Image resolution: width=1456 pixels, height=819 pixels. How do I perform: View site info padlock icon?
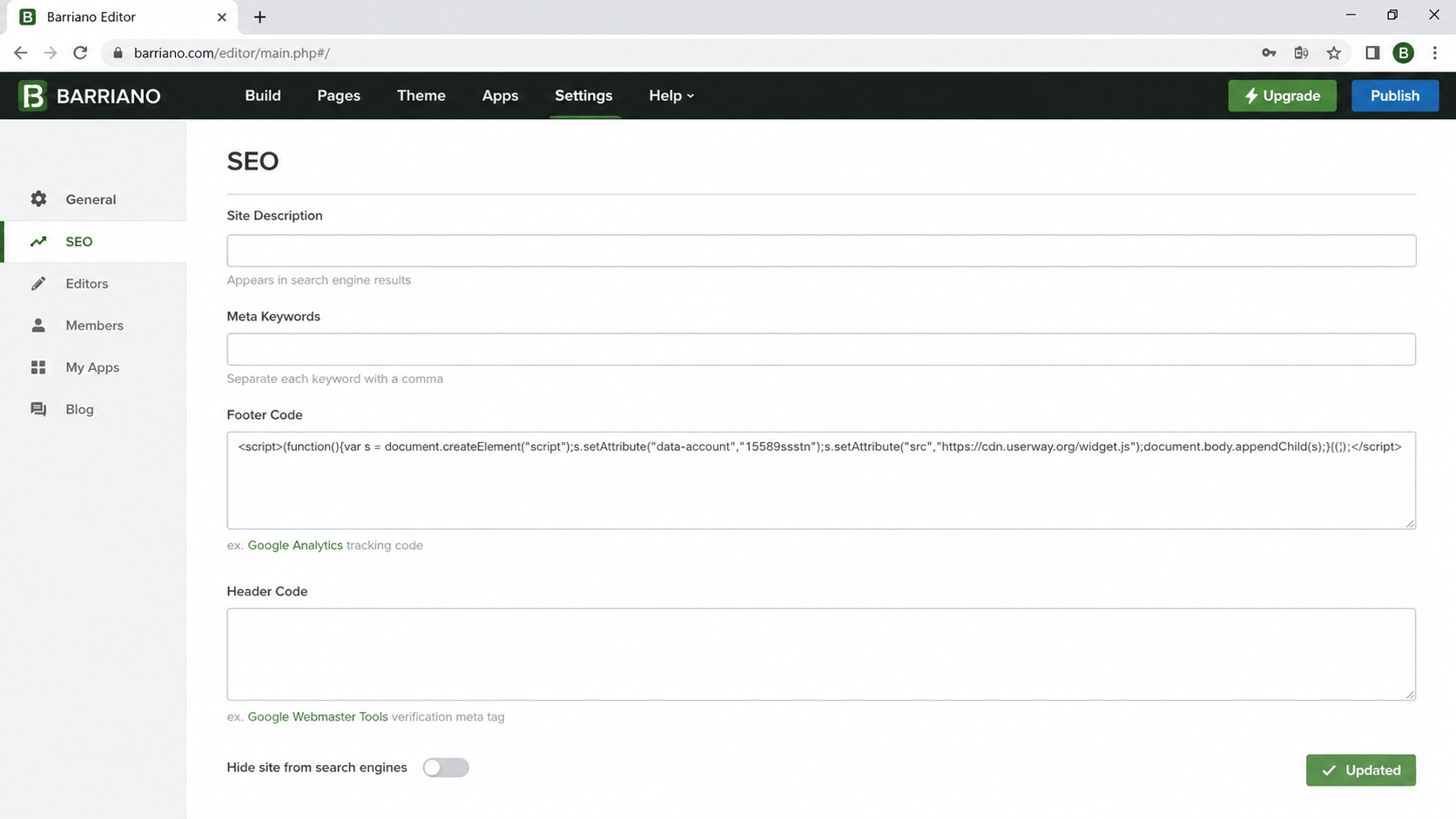(118, 53)
